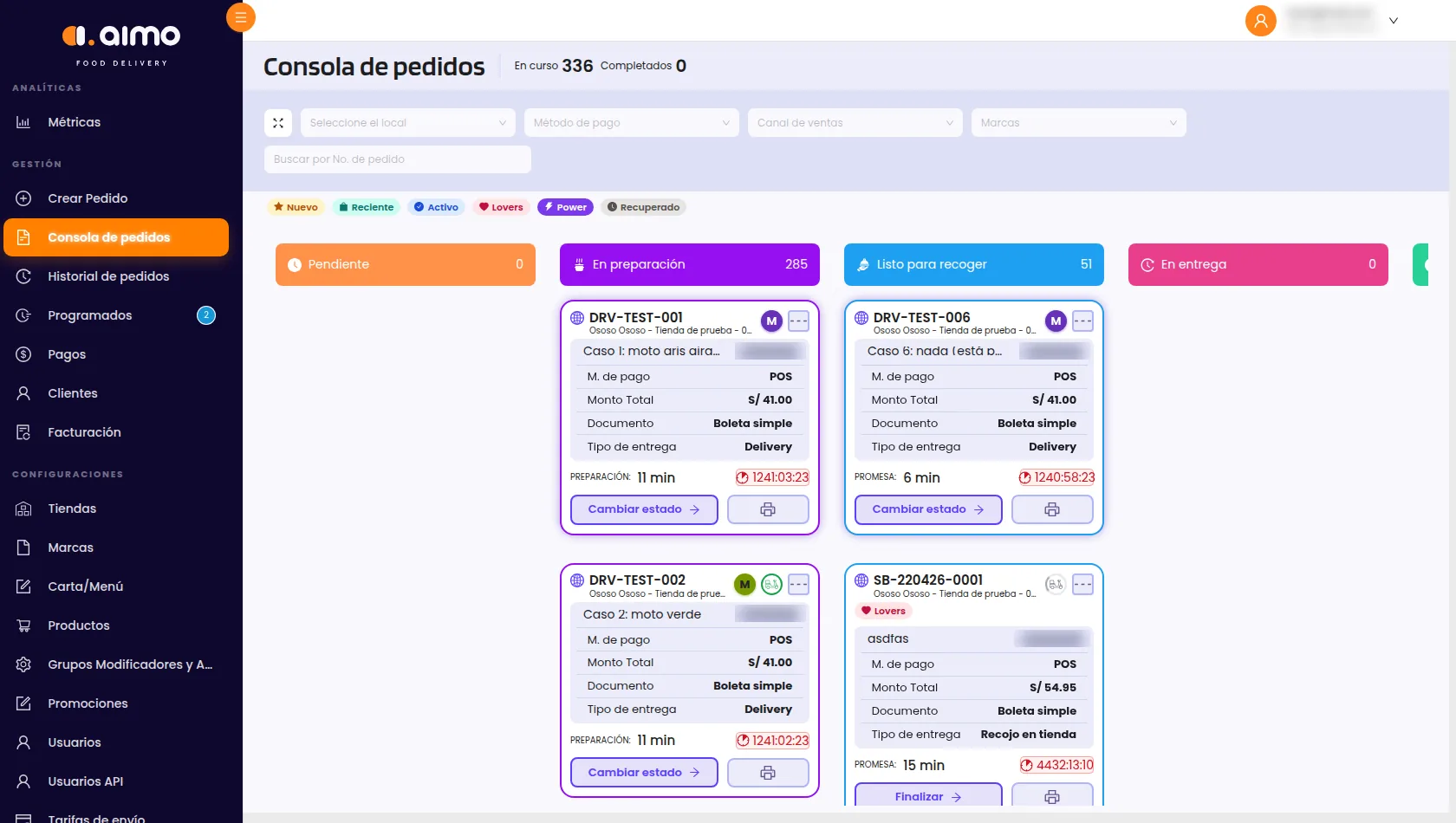The height and width of the screenshot is (823, 1456).
Task: Toggle the 'Reciente' tag filter
Action: point(366,207)
